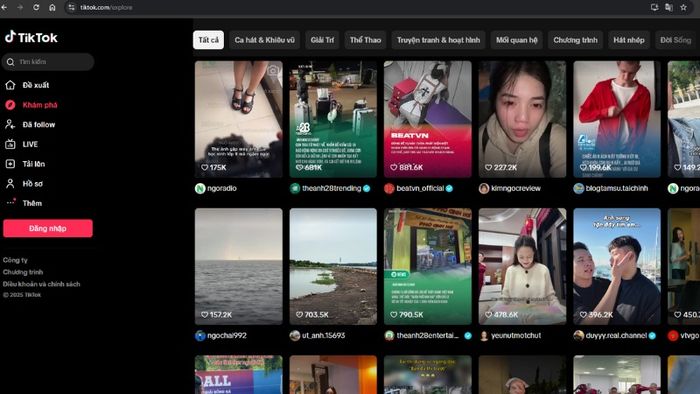The width and height of the screenshot is (700, 394).
Task: Click the install app icon in address bar
Action: tap(654, 7)
